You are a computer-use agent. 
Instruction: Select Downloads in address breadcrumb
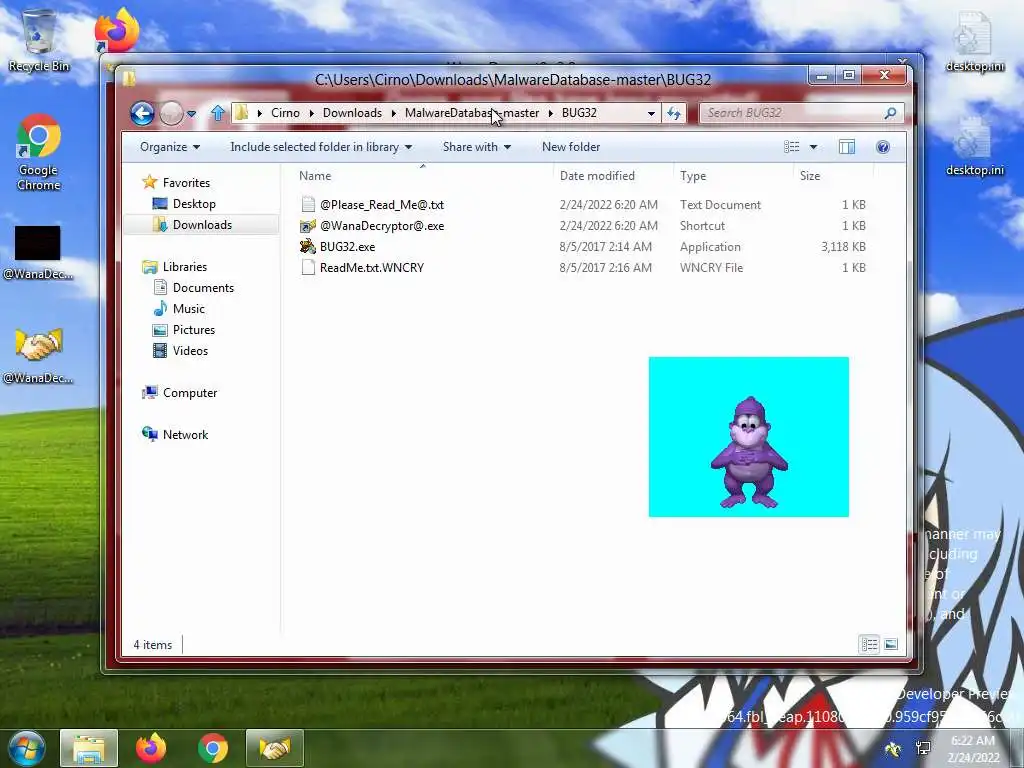point(352,113)
